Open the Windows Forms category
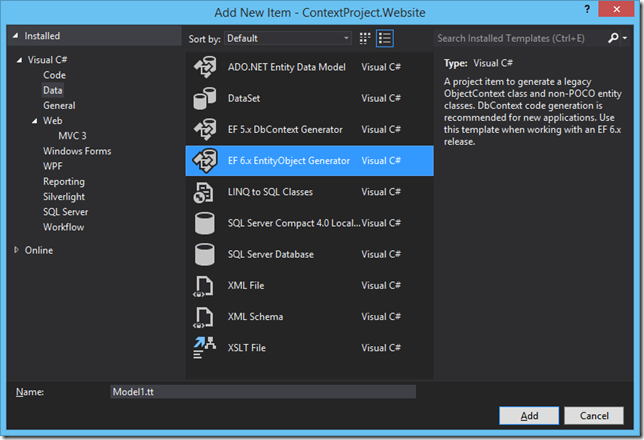644x440 pixels. click(x=77, y=151)
